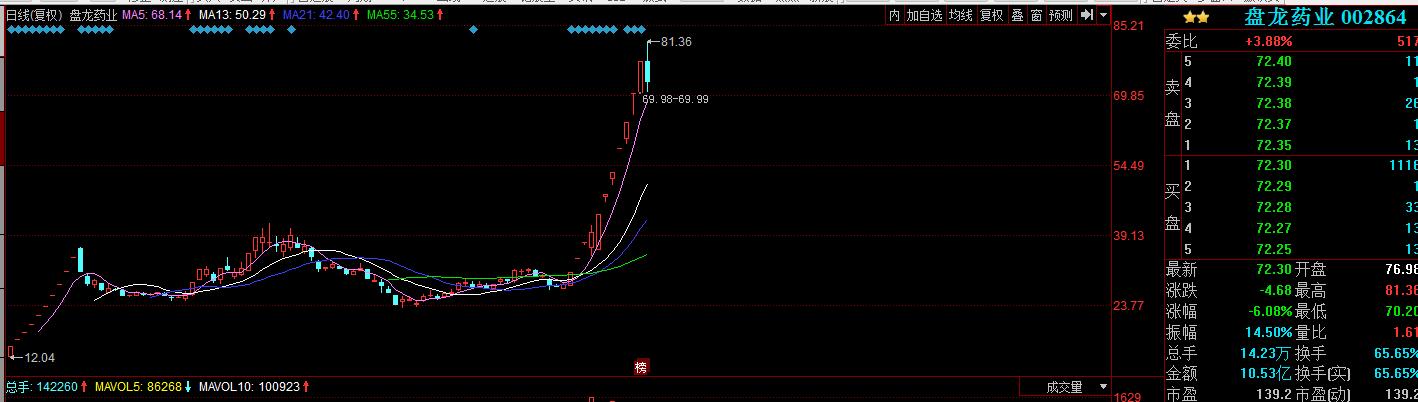Select buy level 5 price 72.25
Viewport: 1418px width, 402px height.
(1273, 248)
